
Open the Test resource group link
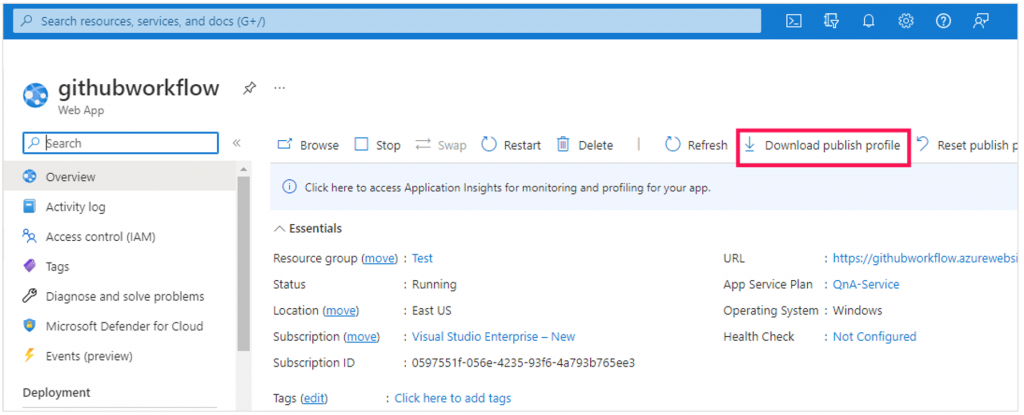point(422,258)
